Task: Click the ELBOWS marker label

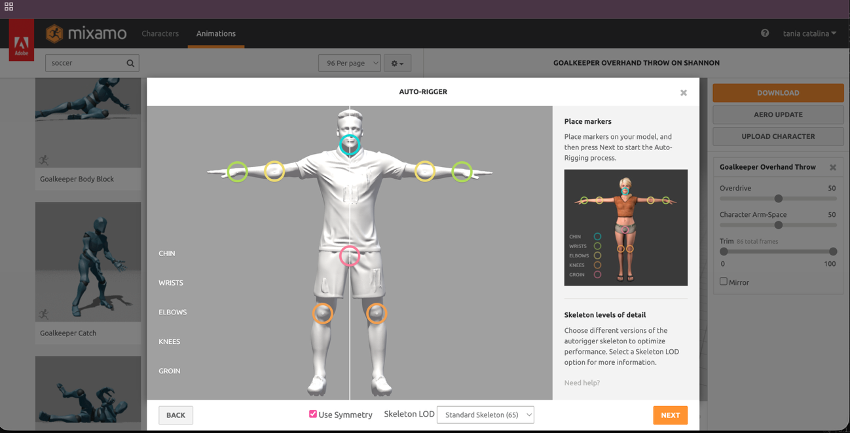Action: click(172, 312)
